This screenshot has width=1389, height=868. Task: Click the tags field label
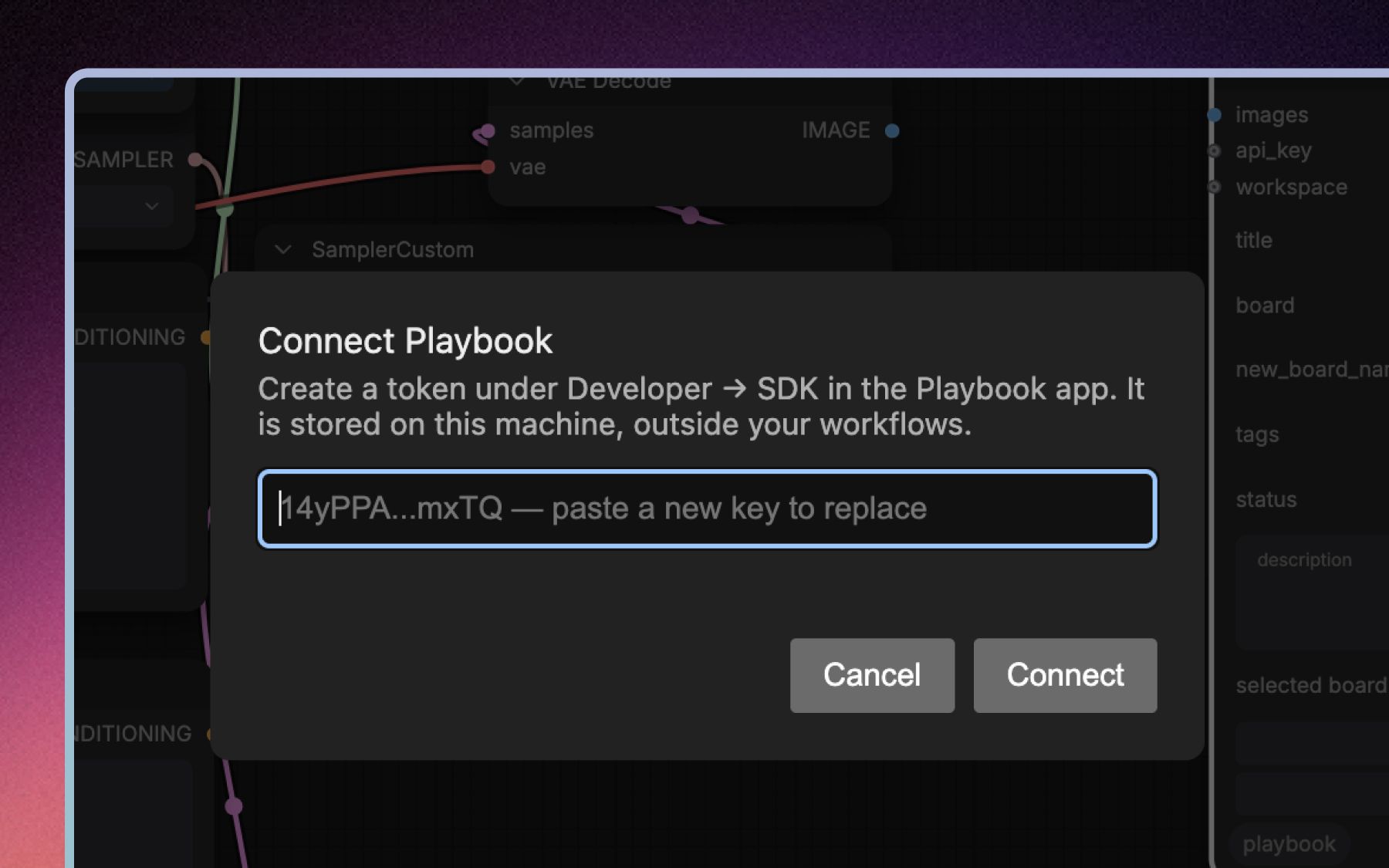tap(1257, 435)
